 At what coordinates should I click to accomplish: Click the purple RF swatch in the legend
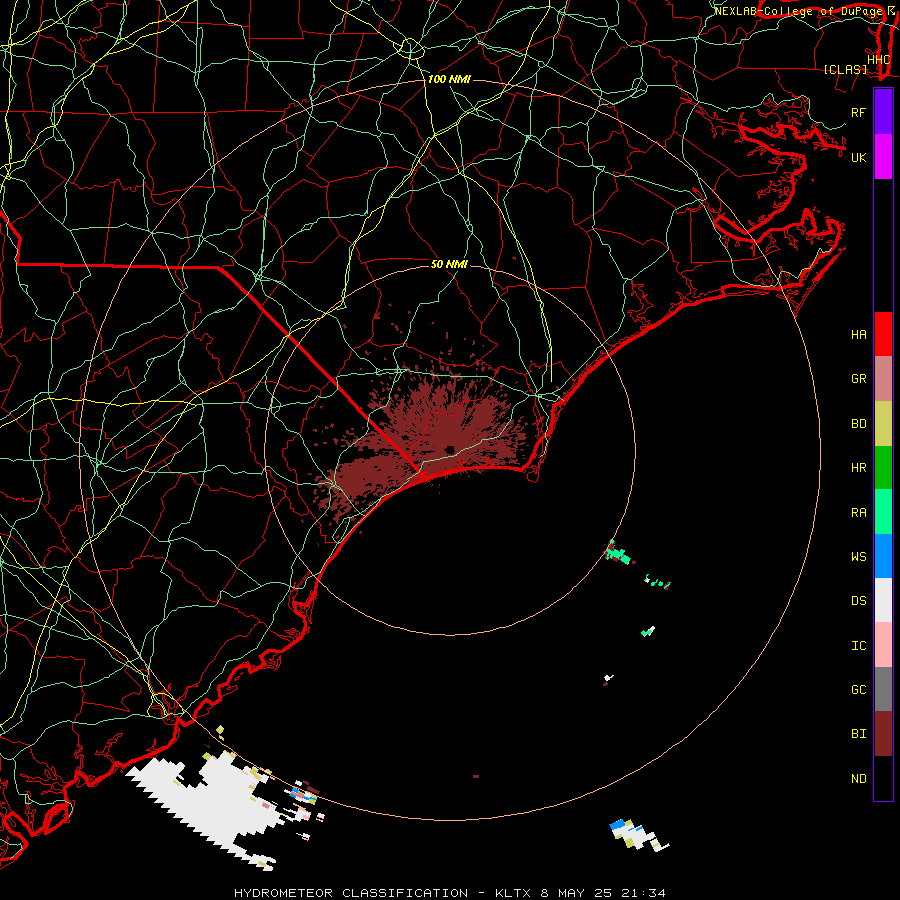[x=883, y=112]
